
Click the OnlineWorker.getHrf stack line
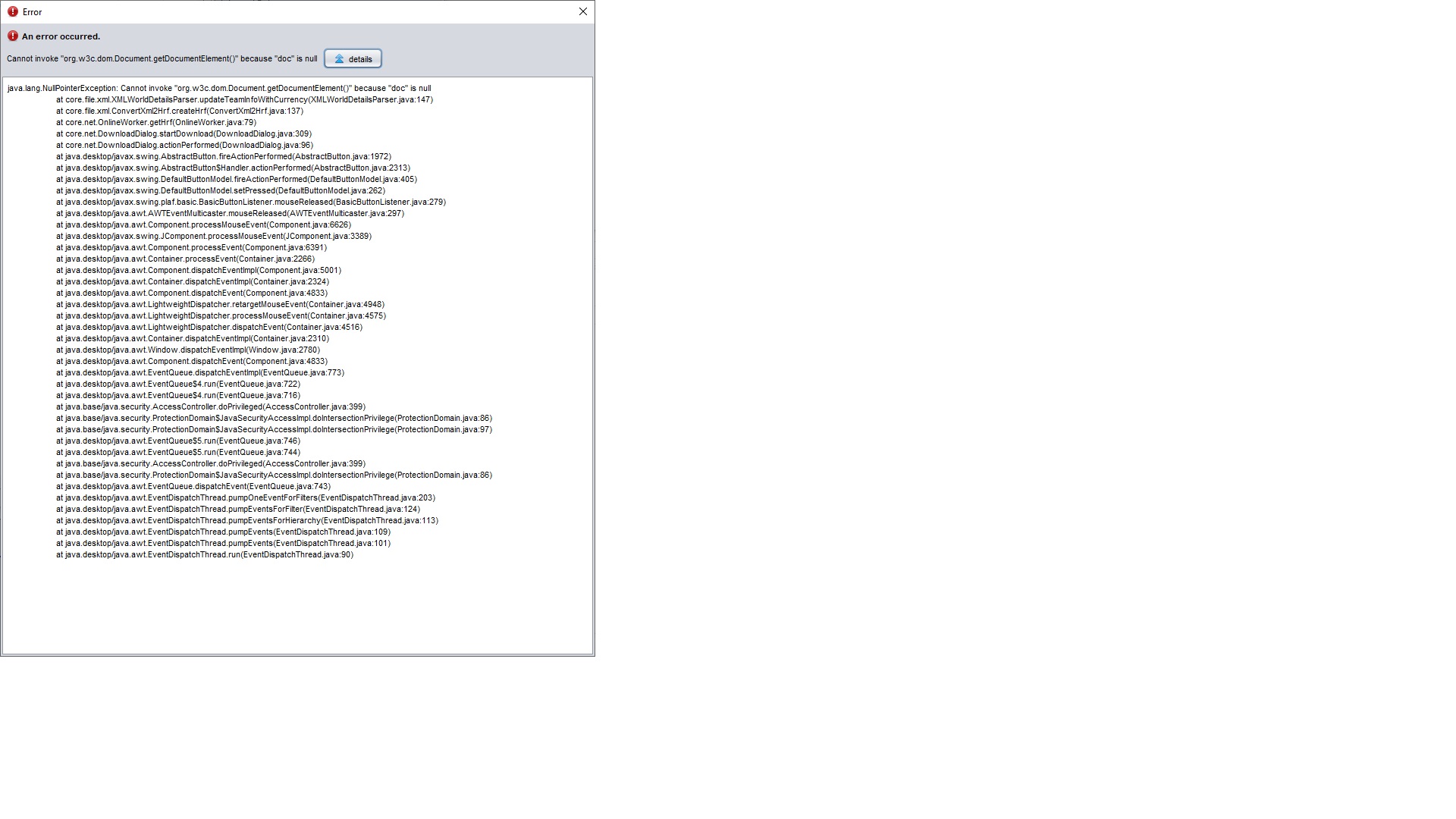pyautogui.click(x=155, y=123)
